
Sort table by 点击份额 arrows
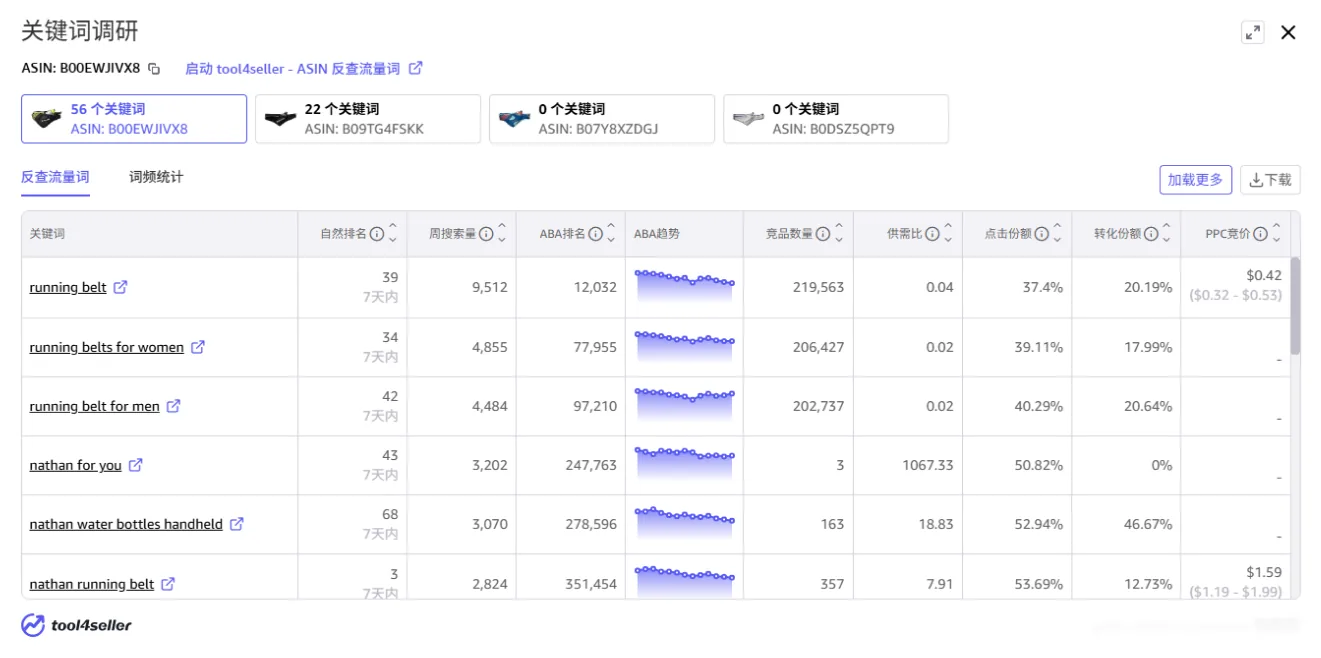pos(1057,233)
